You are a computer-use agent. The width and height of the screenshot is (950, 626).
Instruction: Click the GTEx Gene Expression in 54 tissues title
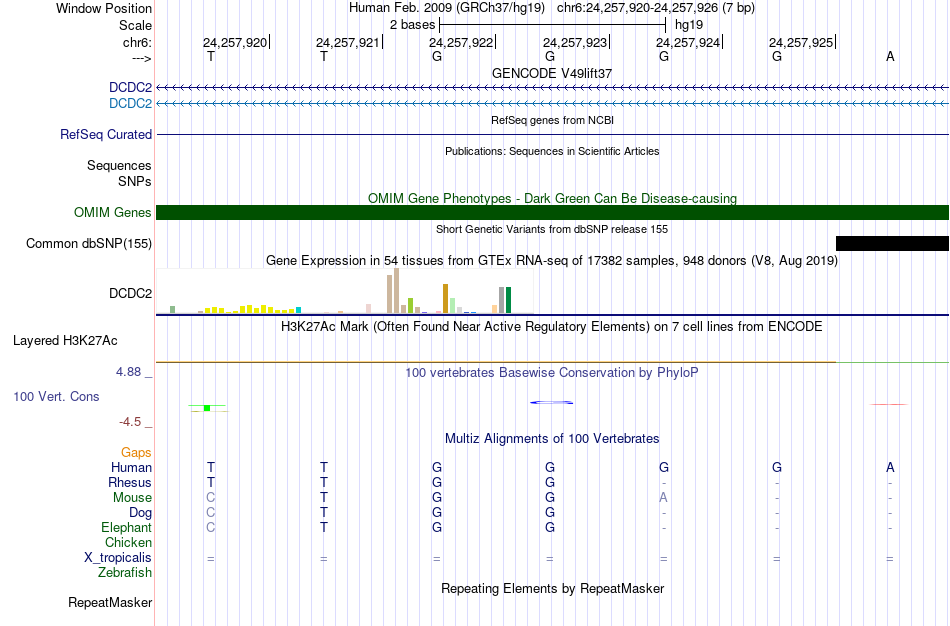552,261
